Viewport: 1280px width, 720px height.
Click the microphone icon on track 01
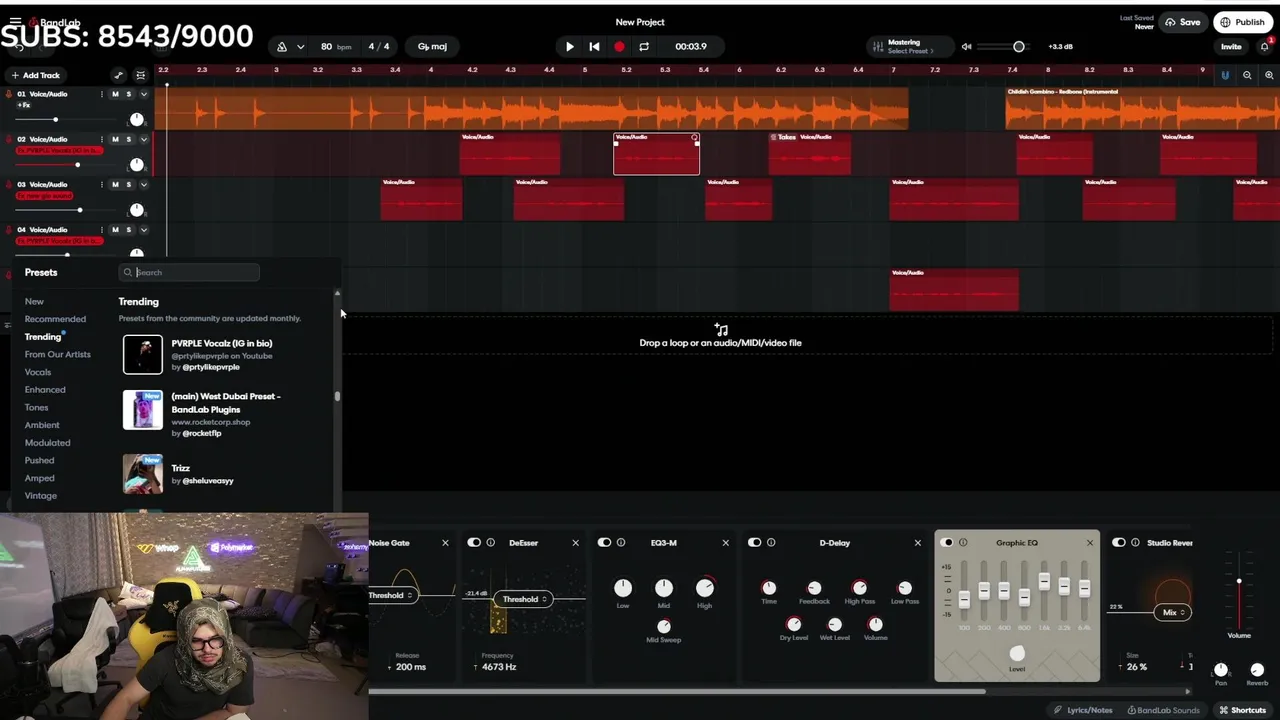click(9, 94)
